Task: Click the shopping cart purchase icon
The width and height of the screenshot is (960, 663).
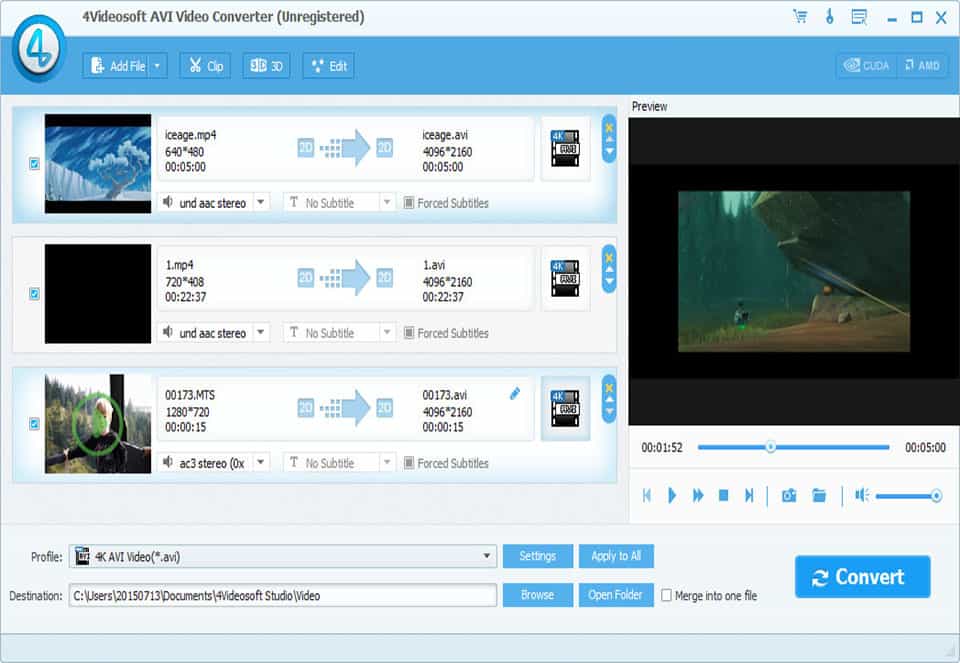Action: [x=800, y=17]
